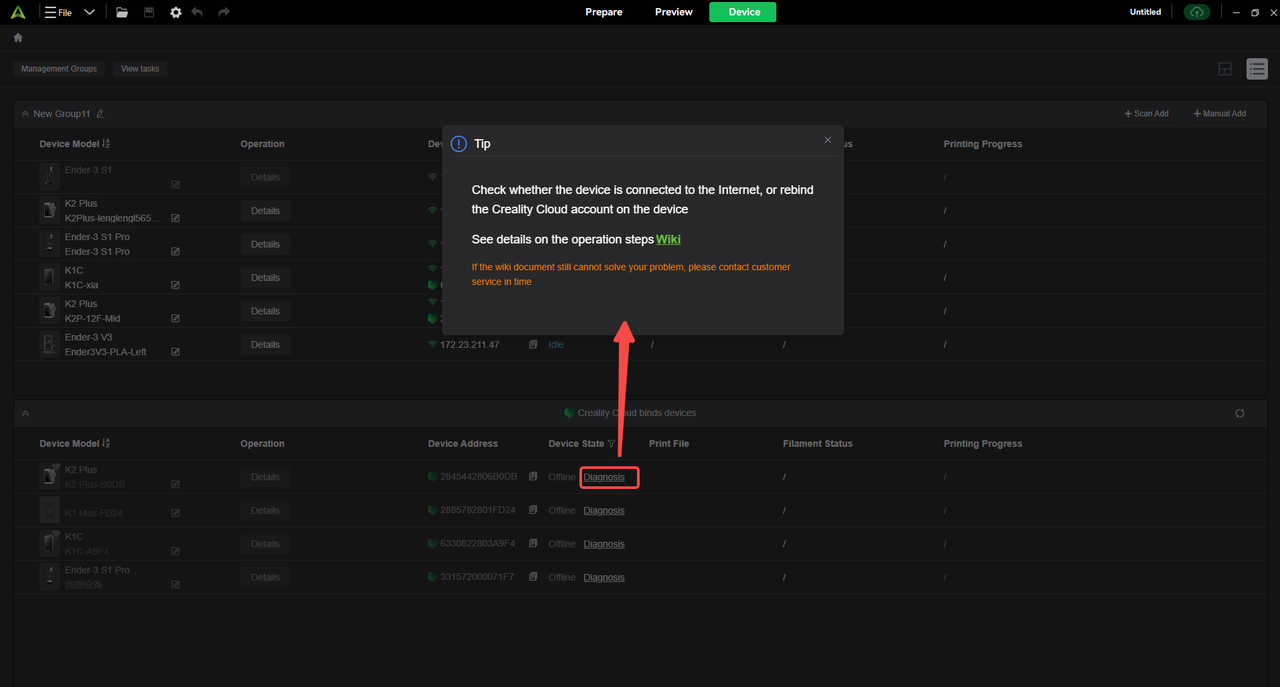Click the View tasks button
This screenshot has height=687, width=1280.
pos(140,69)
